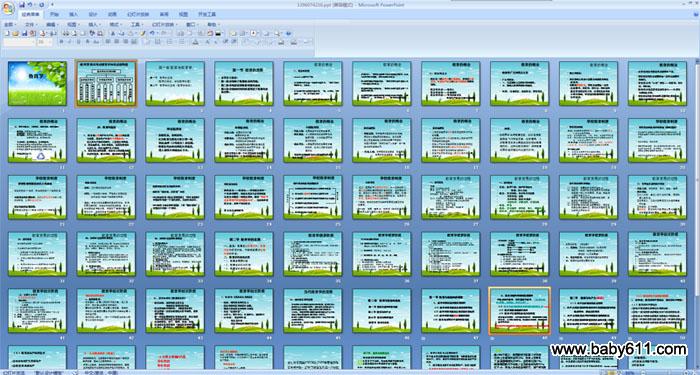700x375 pixels.
Task: Switch to the 插入 ribbon tab
Action: point(73,14)
